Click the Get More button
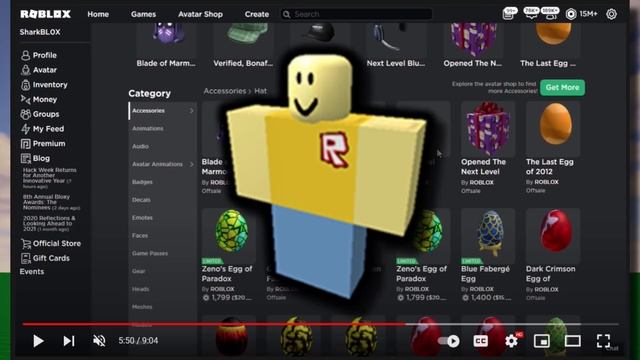This screenshot has width=640, height=360. [x=562, y=87]
